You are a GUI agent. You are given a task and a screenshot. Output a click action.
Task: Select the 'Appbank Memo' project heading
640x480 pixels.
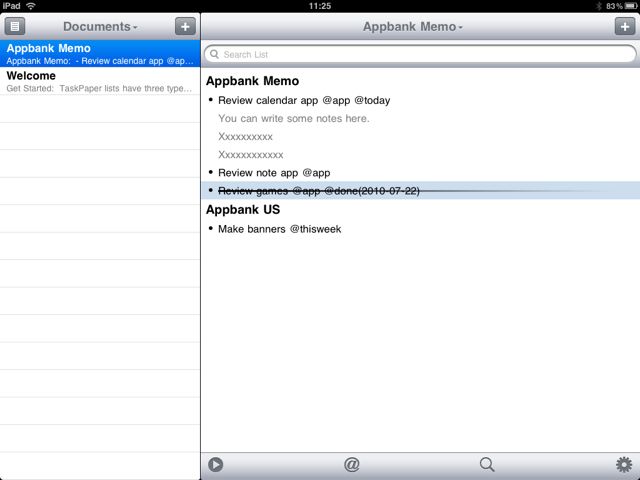[252, 81]
